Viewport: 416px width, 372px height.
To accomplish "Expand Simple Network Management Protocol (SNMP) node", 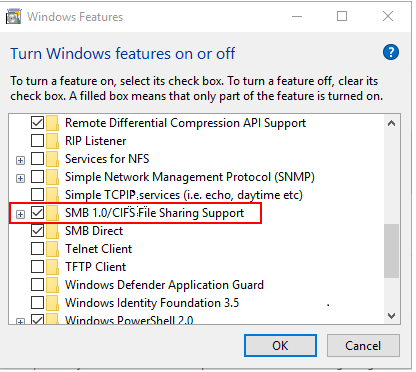I will pyautogui.click(x=20, y=178).
